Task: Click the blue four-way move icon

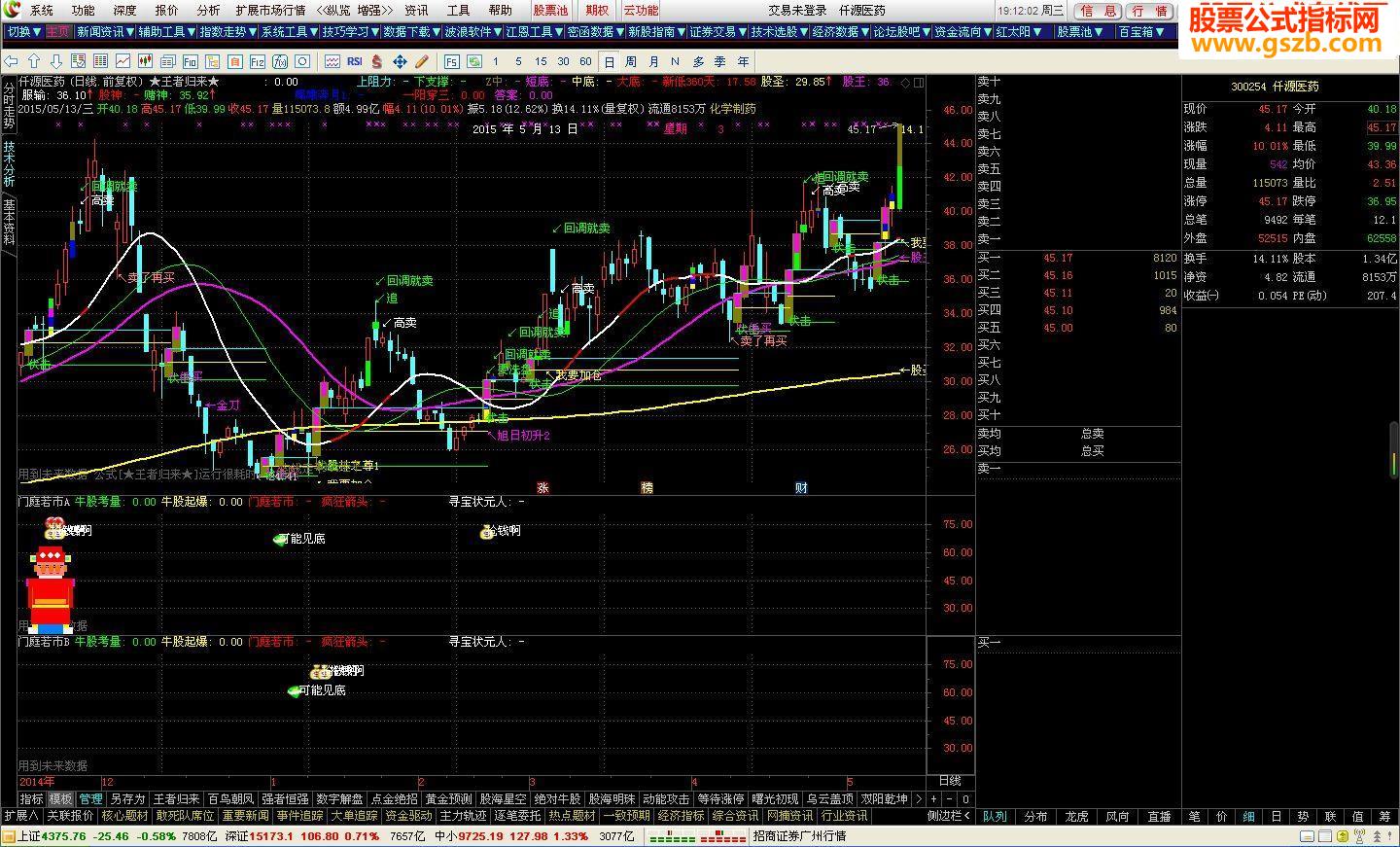Action: [x=401, y=61]
